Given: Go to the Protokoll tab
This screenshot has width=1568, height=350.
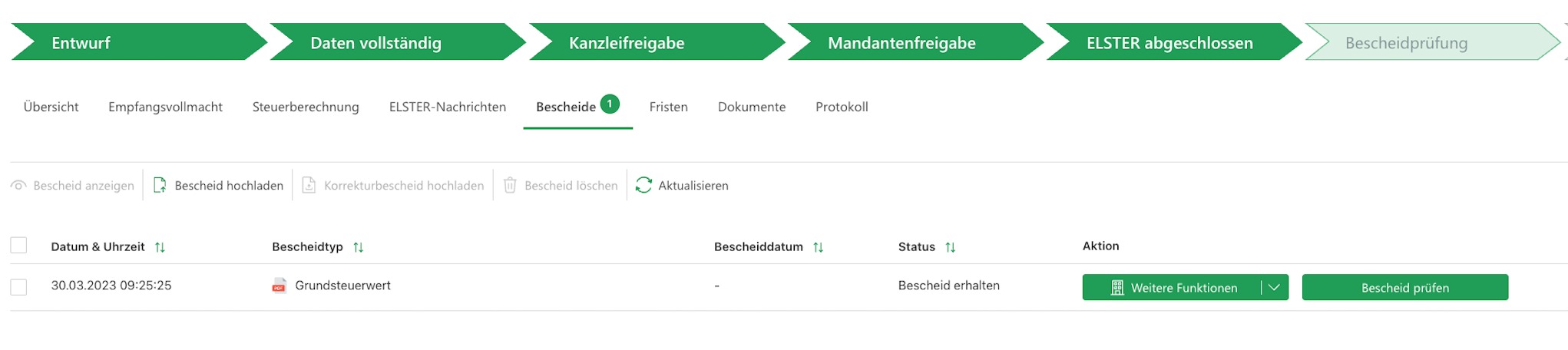Looking at the screenshot, I should [842, 107].
